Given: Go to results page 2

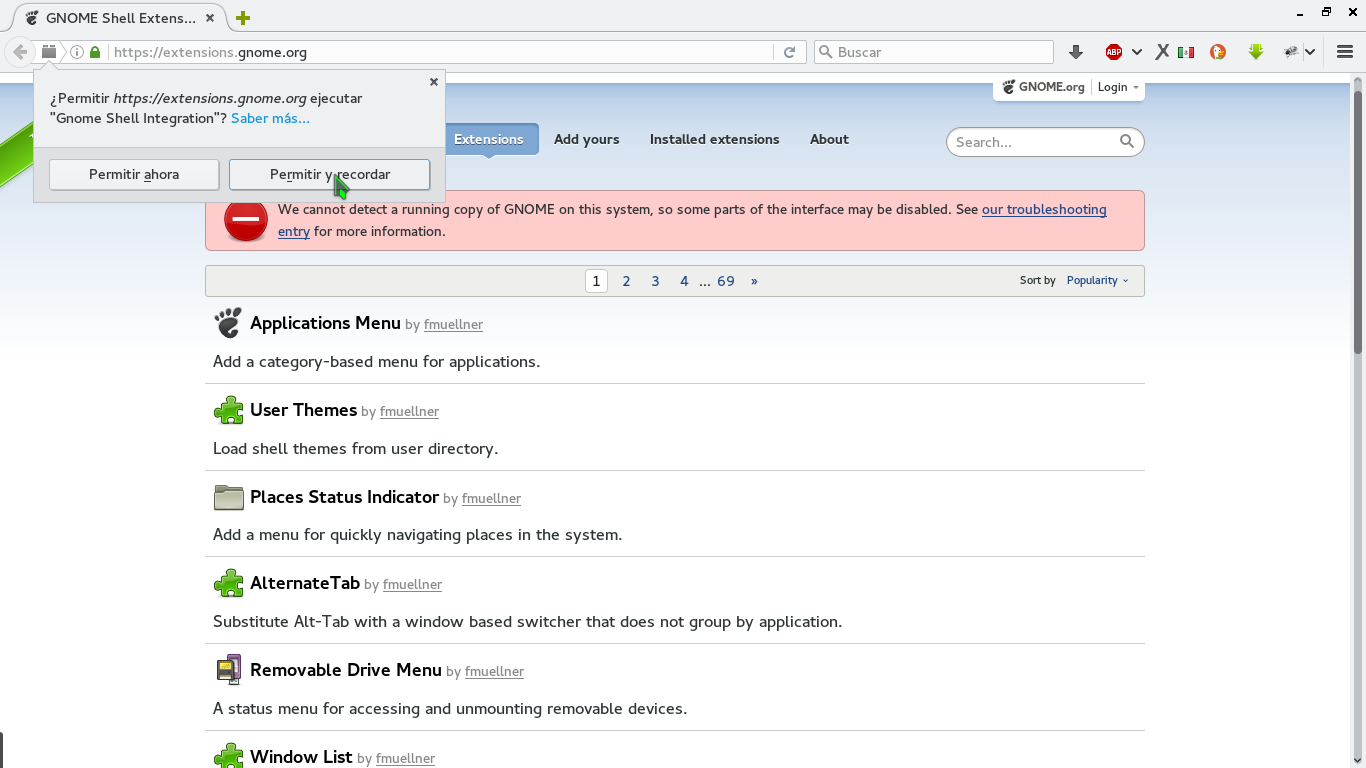Looking at the screenshot, I should (x=626, y=281).
